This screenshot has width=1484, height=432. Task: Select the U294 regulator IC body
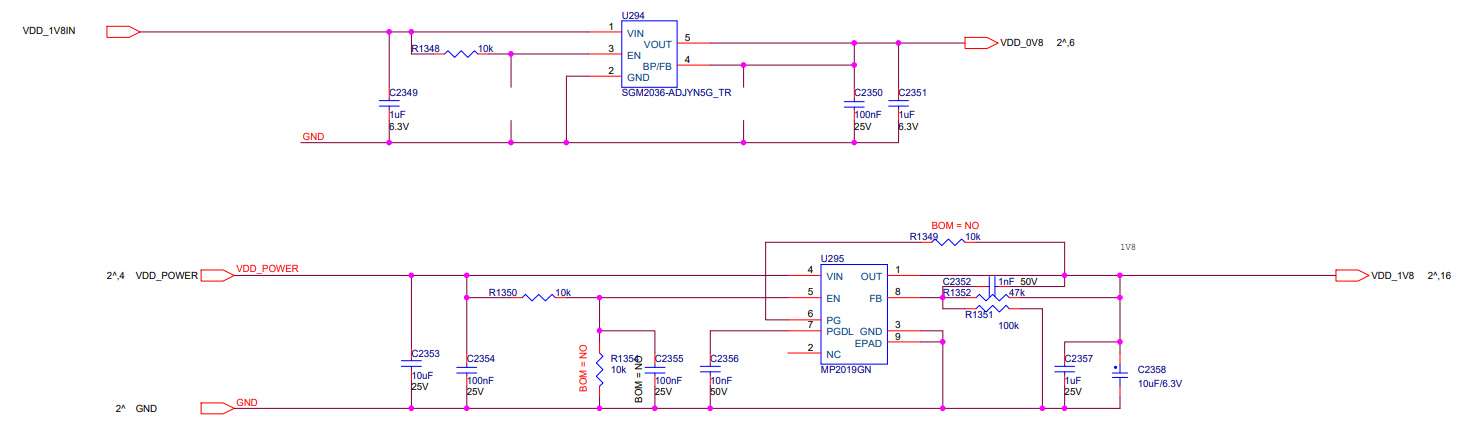(648, 54)
